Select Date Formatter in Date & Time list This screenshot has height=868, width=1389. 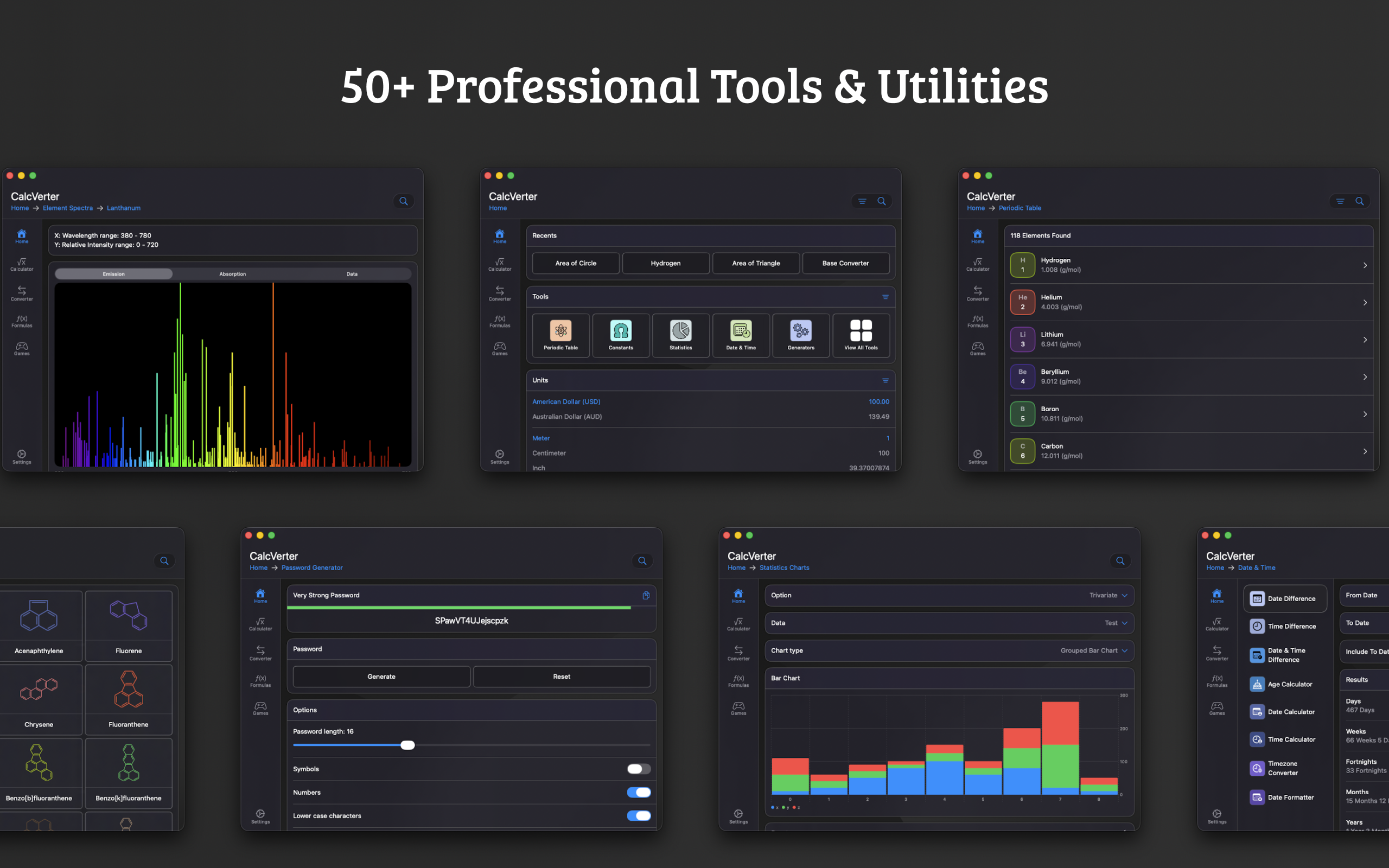pos(1285,797)
